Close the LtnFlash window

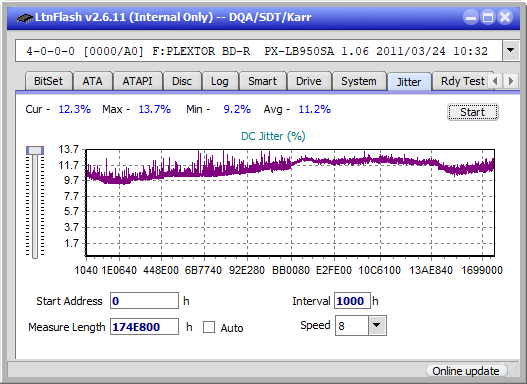(505, 17)
